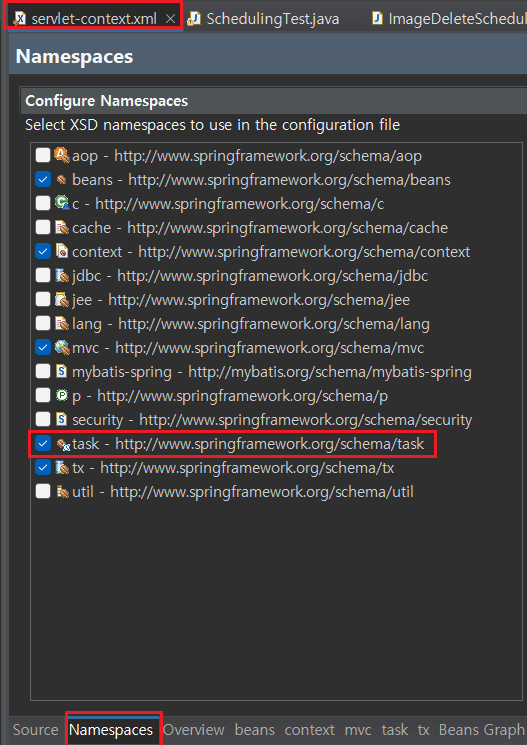
Task: Select the Namespaces bottom tab
Action: pyautogui.click(x=111, y=729)
